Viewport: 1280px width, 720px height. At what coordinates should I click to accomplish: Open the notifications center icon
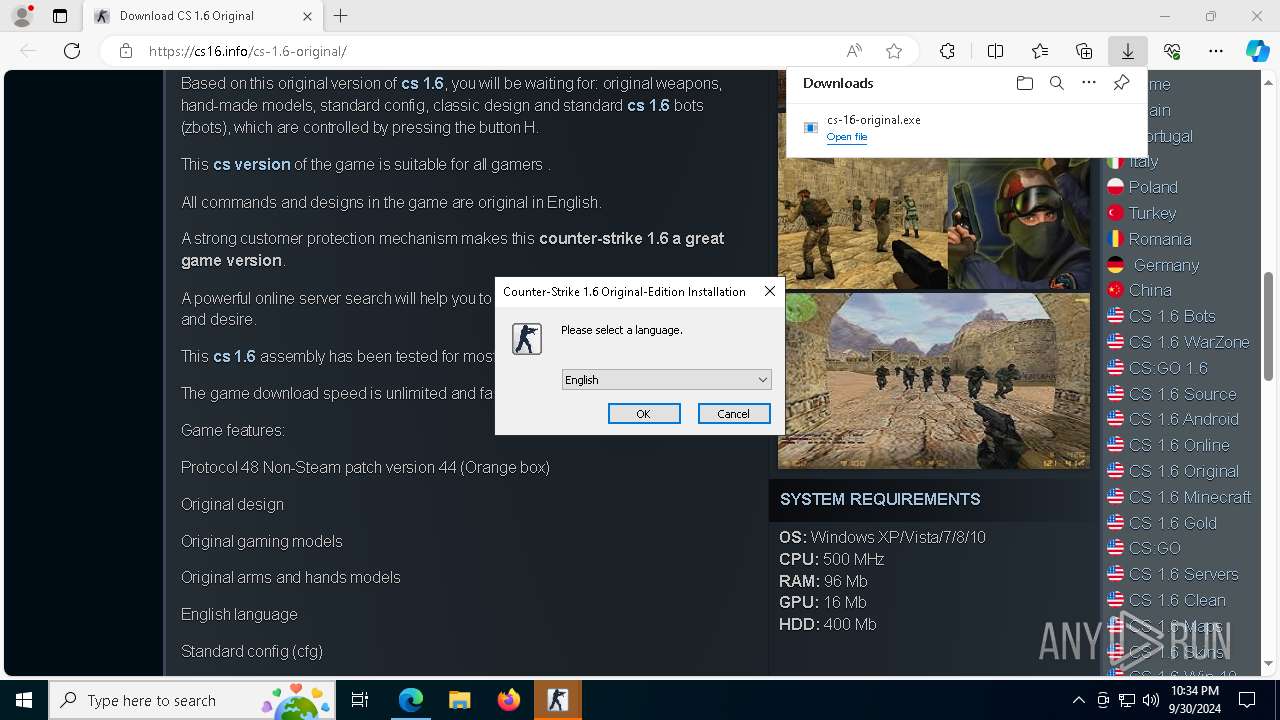coord(1247,700)
